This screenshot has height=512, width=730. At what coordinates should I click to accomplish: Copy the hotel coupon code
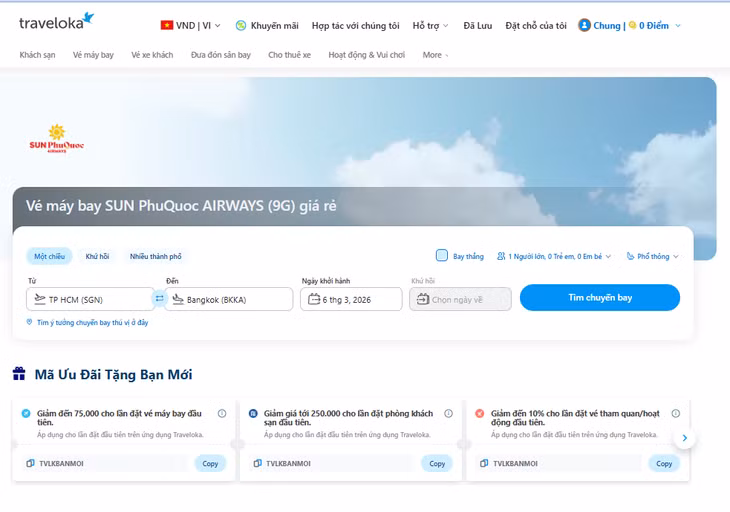(437, 464)
